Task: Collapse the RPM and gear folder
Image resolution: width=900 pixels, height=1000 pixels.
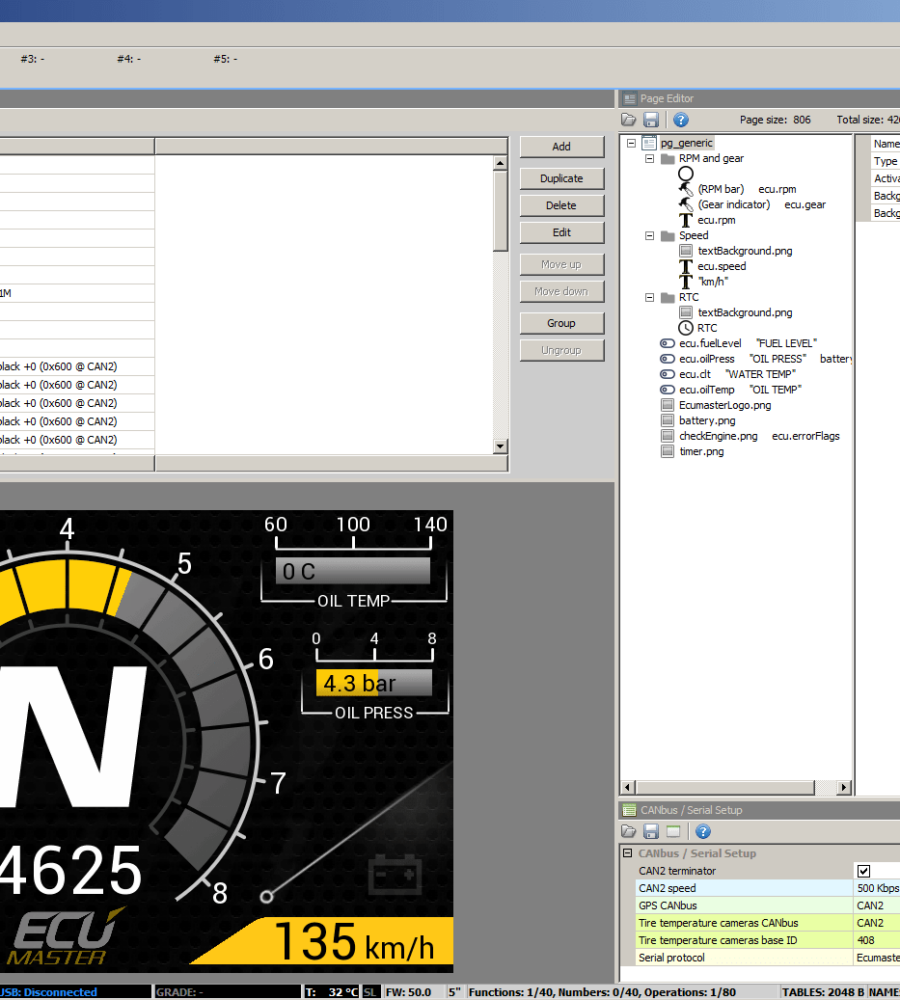Action: click(650, 159)
